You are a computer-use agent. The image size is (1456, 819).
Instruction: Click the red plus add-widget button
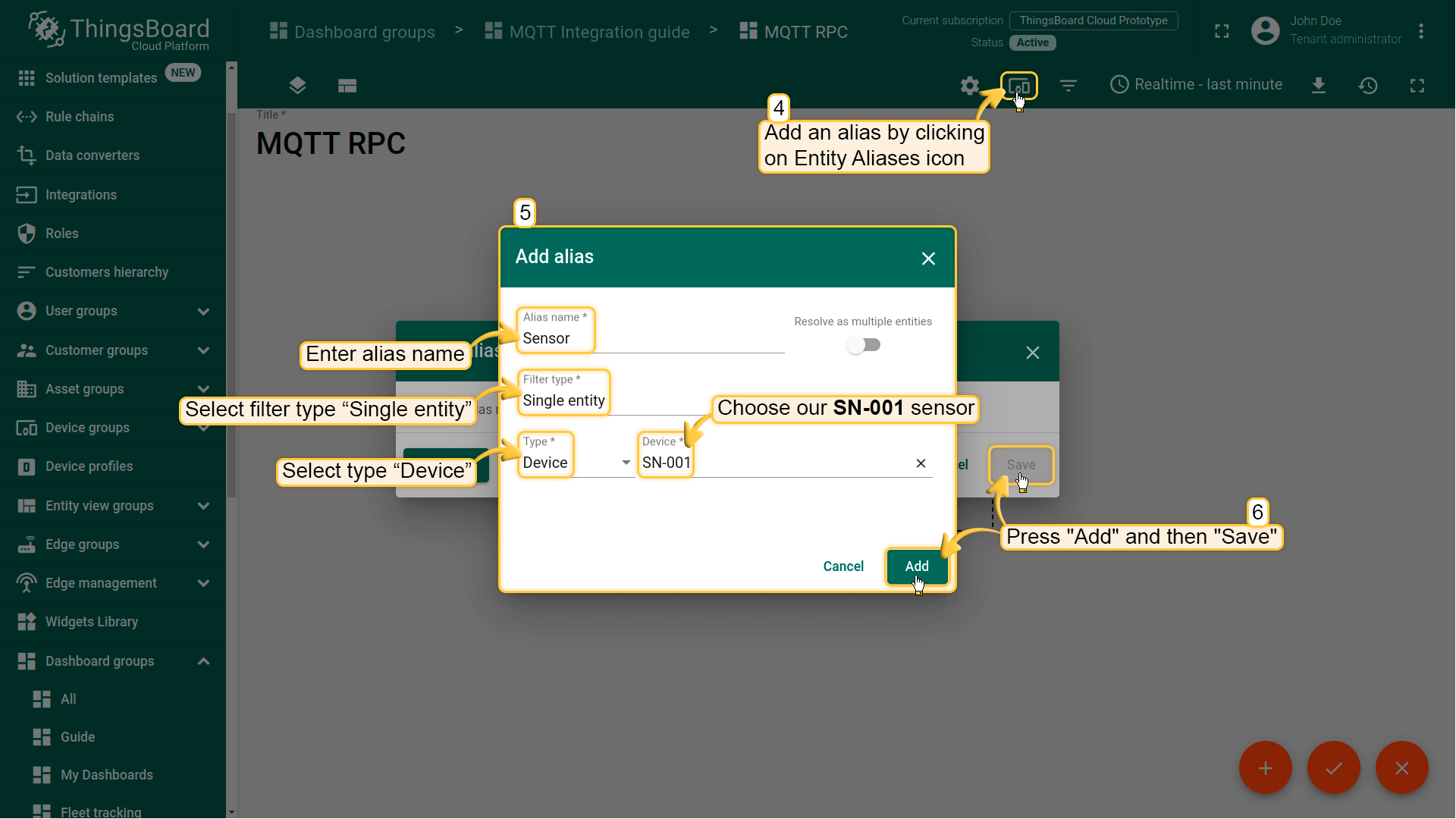point(1265,767)
